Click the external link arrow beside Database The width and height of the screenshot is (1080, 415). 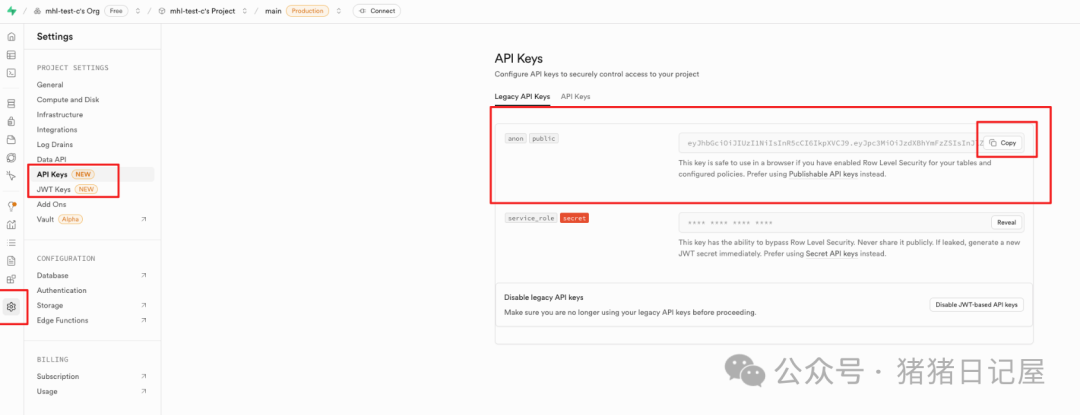(144, 275)
